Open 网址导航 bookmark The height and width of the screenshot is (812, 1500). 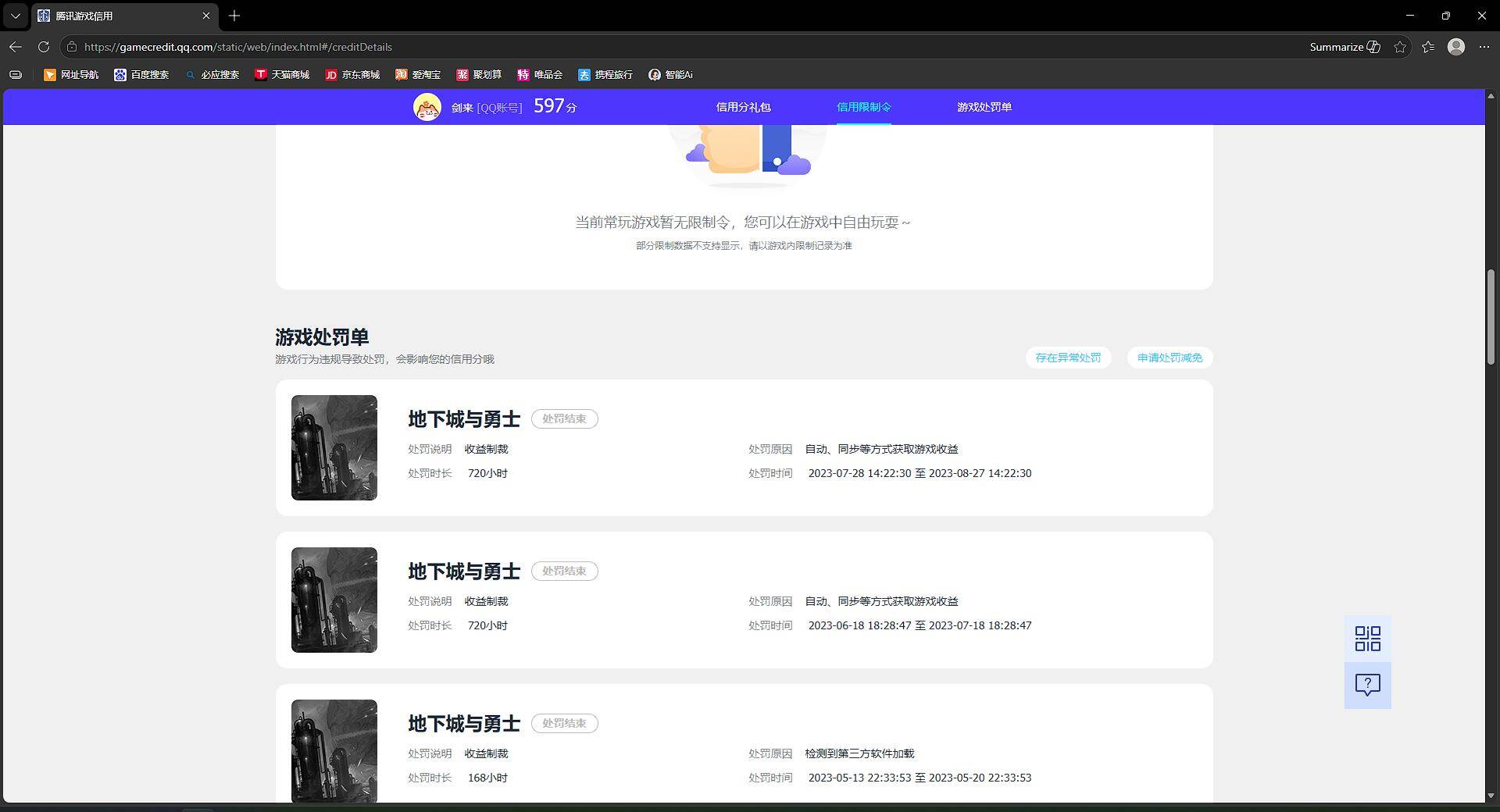(71, 75)
